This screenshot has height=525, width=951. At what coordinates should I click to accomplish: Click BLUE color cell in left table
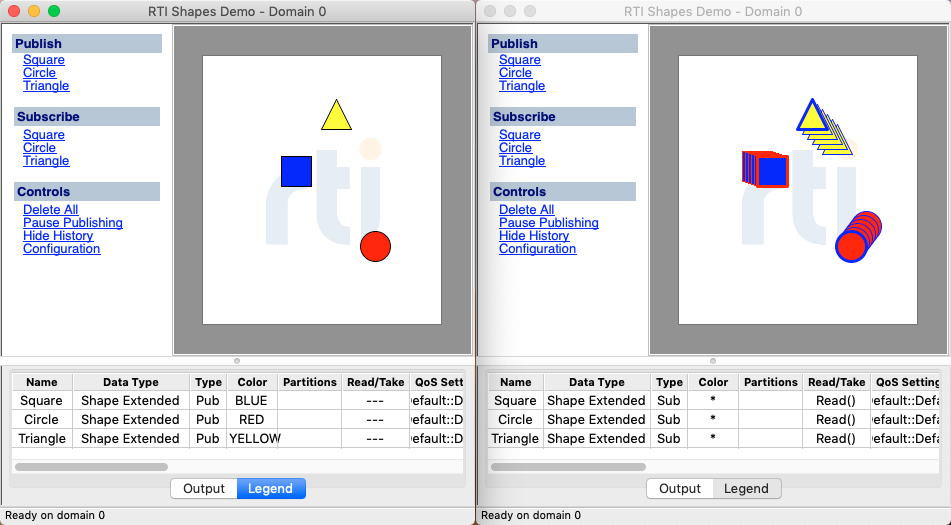point(251,401)
